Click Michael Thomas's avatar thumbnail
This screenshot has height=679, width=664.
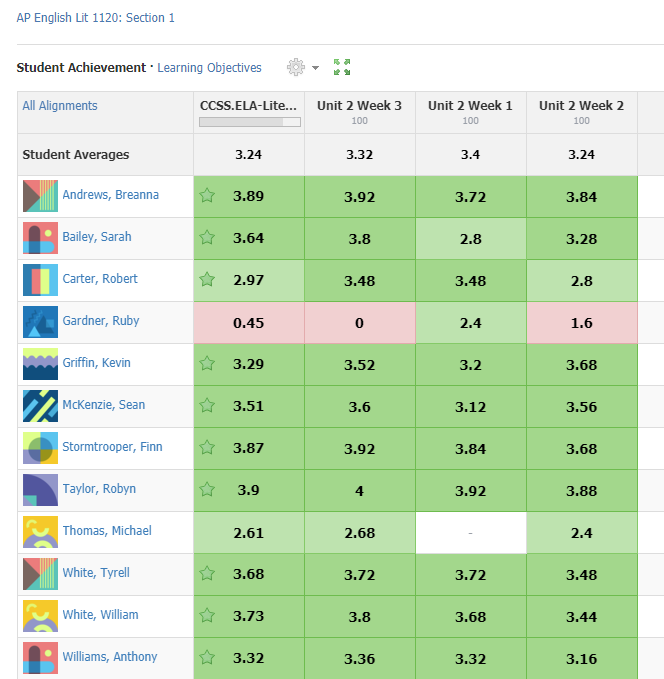tap(40, 531)
